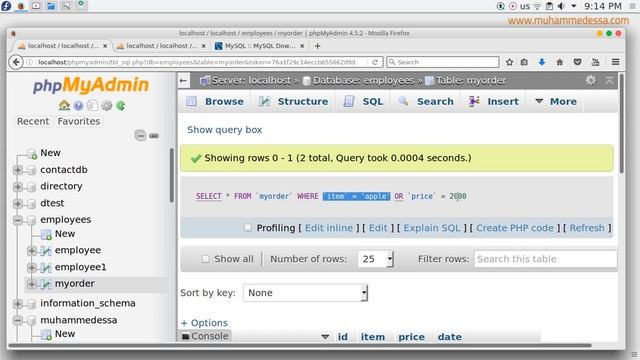Switch to the Structure tab
The width and height of the screenshot is (640, 360).
point(294,101)
